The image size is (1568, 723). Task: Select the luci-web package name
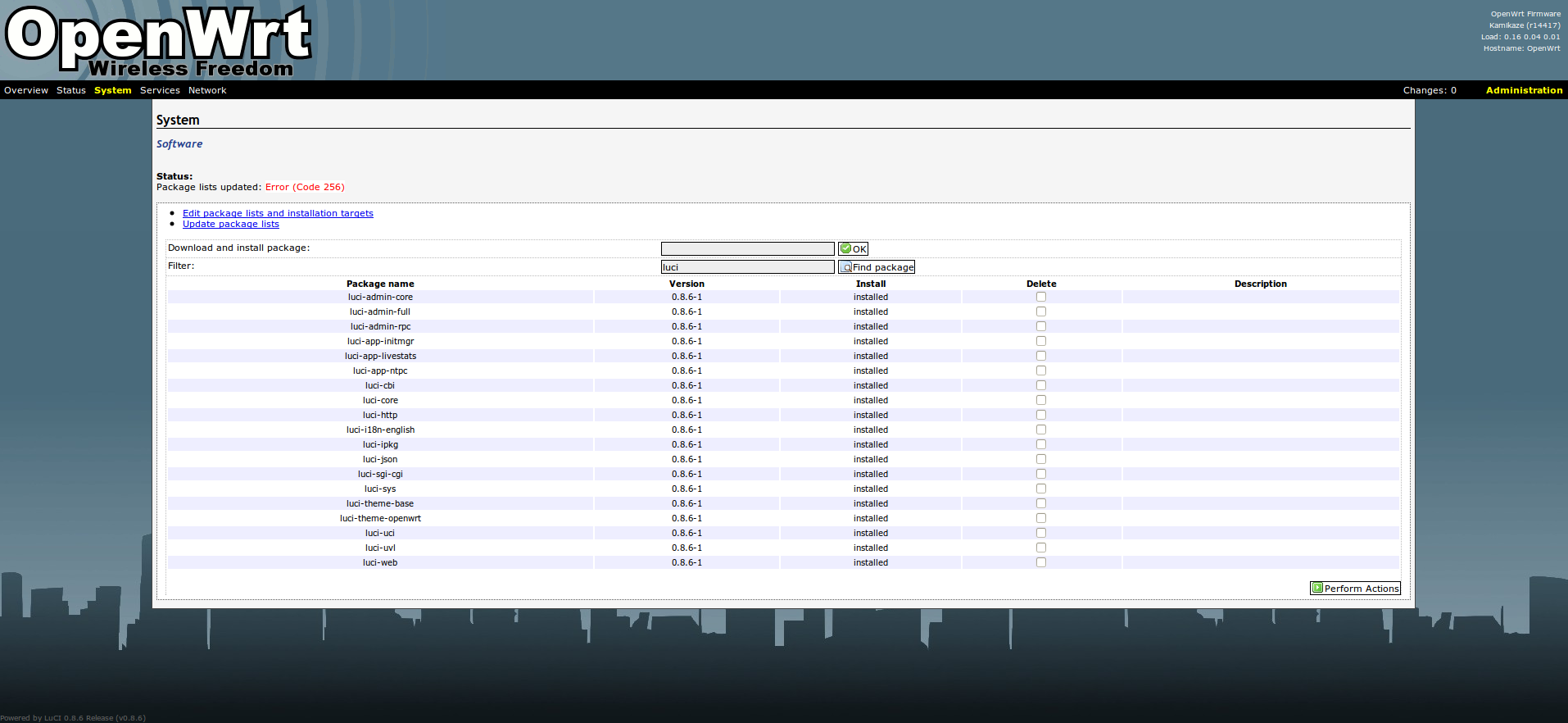[380, 562]
